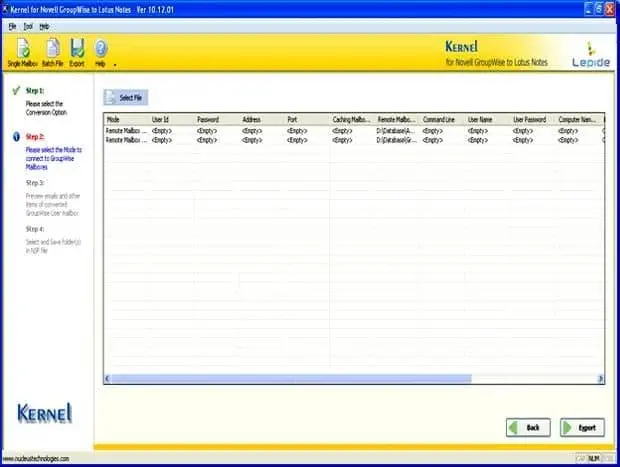This screenshot has height=467, width=620.
Task: Click the D:\Database\Gr... path cell
Action: point(396,140)
